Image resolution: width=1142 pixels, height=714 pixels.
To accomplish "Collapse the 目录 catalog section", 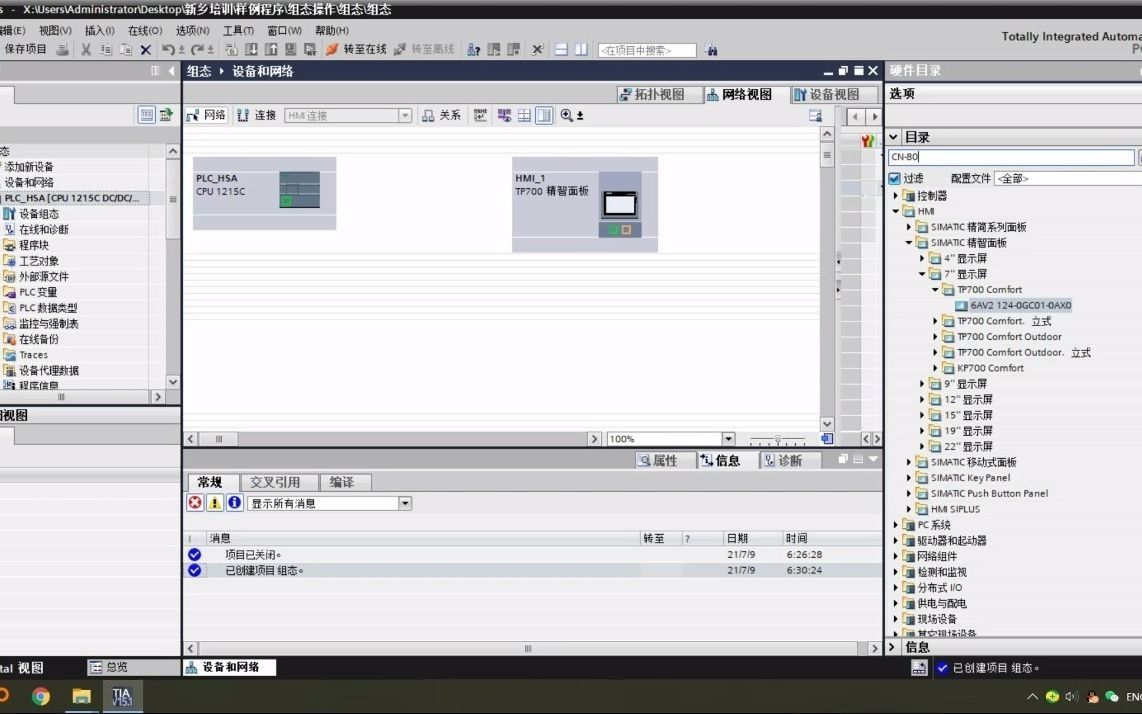I will (894, 137).
